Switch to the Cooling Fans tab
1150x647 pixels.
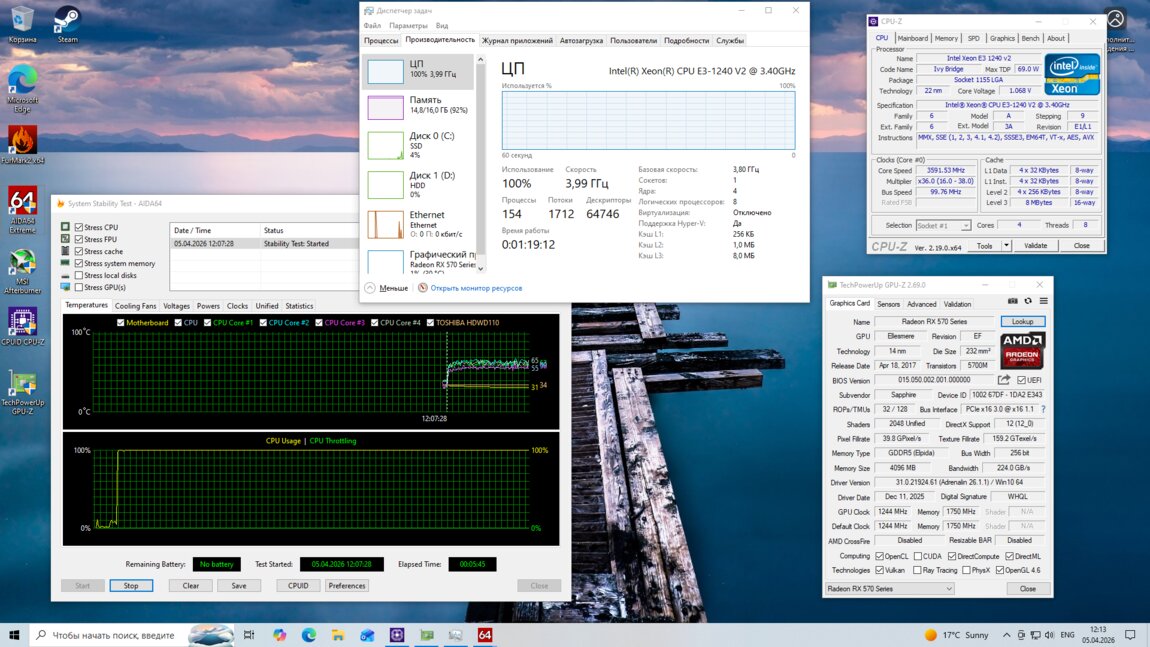[135, 306]
